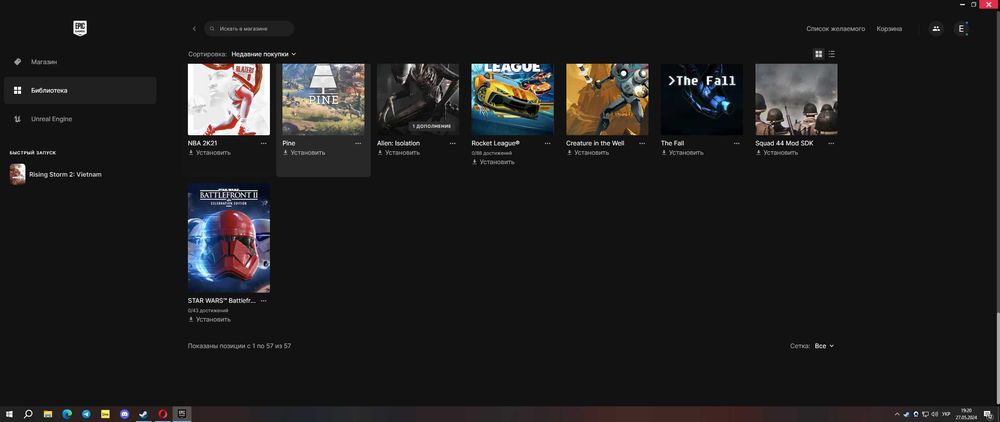Open Rocket League cover thumbnail
The height and width of the screenshot is (422, 1000).
point(512,99)
